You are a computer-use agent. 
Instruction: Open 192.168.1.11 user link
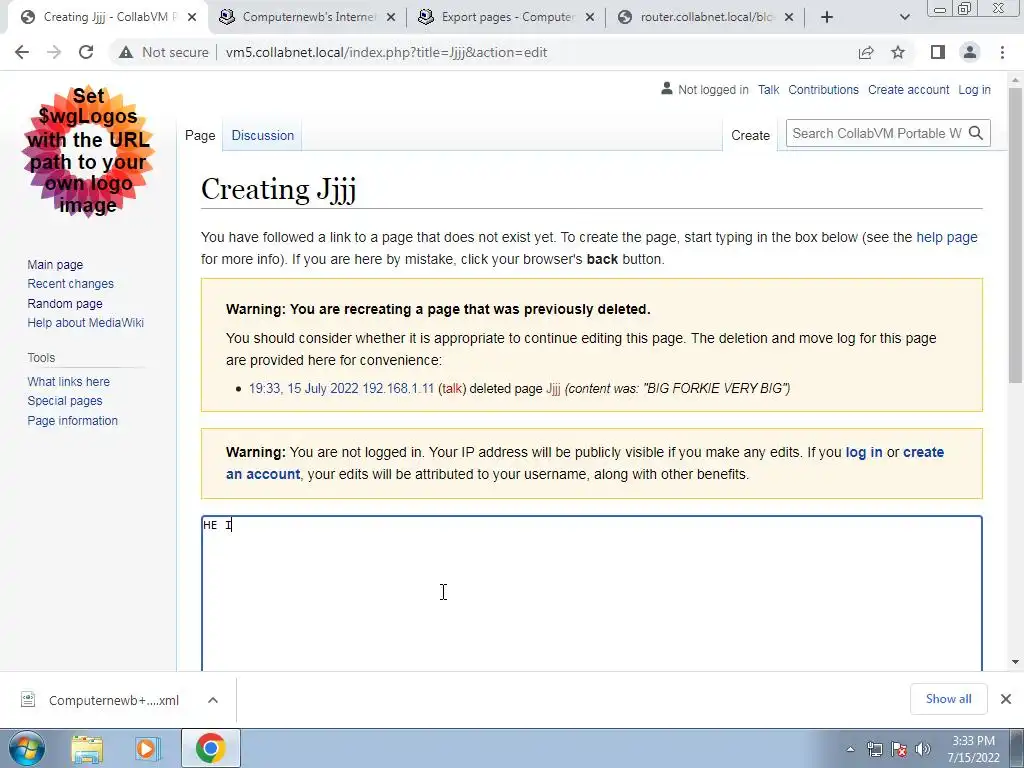[x=398, y=389]
